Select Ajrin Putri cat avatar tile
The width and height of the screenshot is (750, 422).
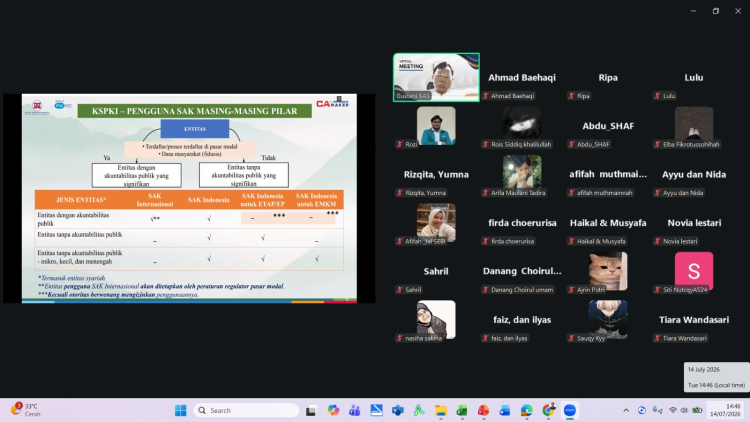608,271
